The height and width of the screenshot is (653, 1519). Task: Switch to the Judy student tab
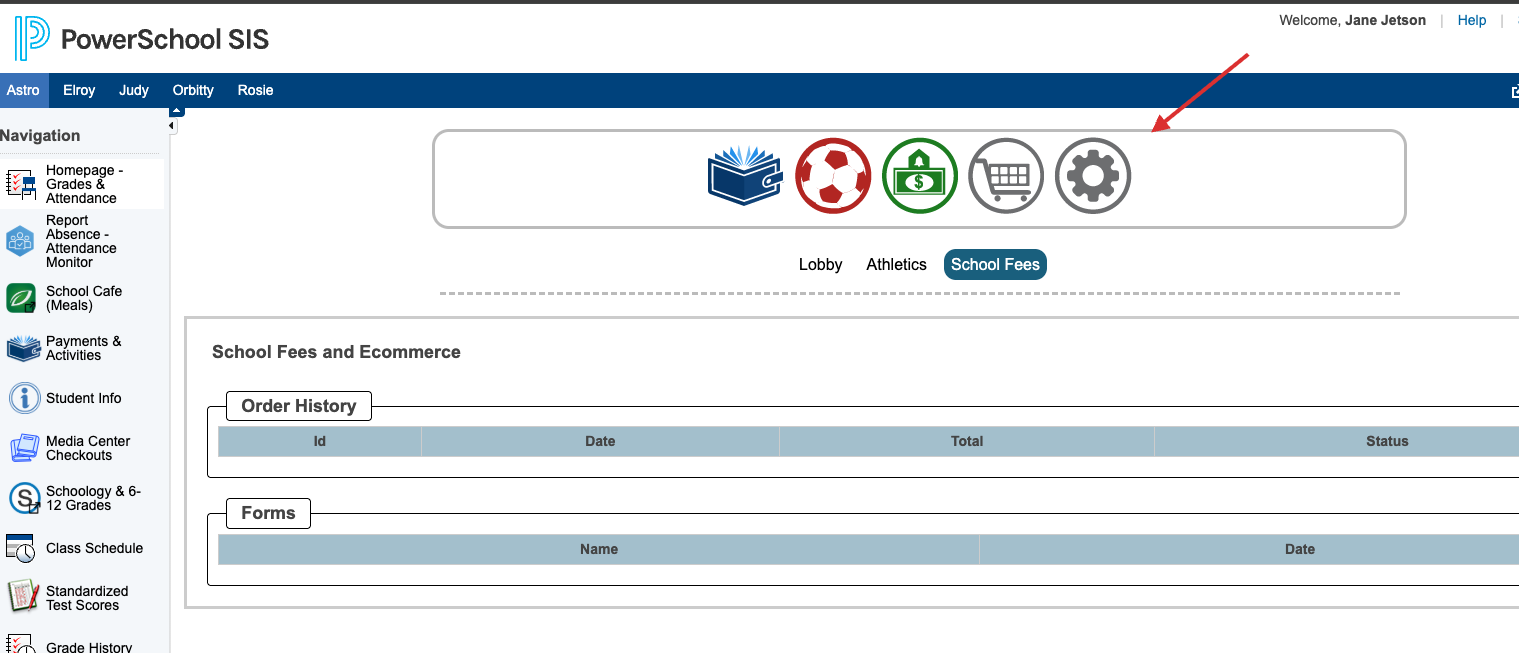click(134, 90)
